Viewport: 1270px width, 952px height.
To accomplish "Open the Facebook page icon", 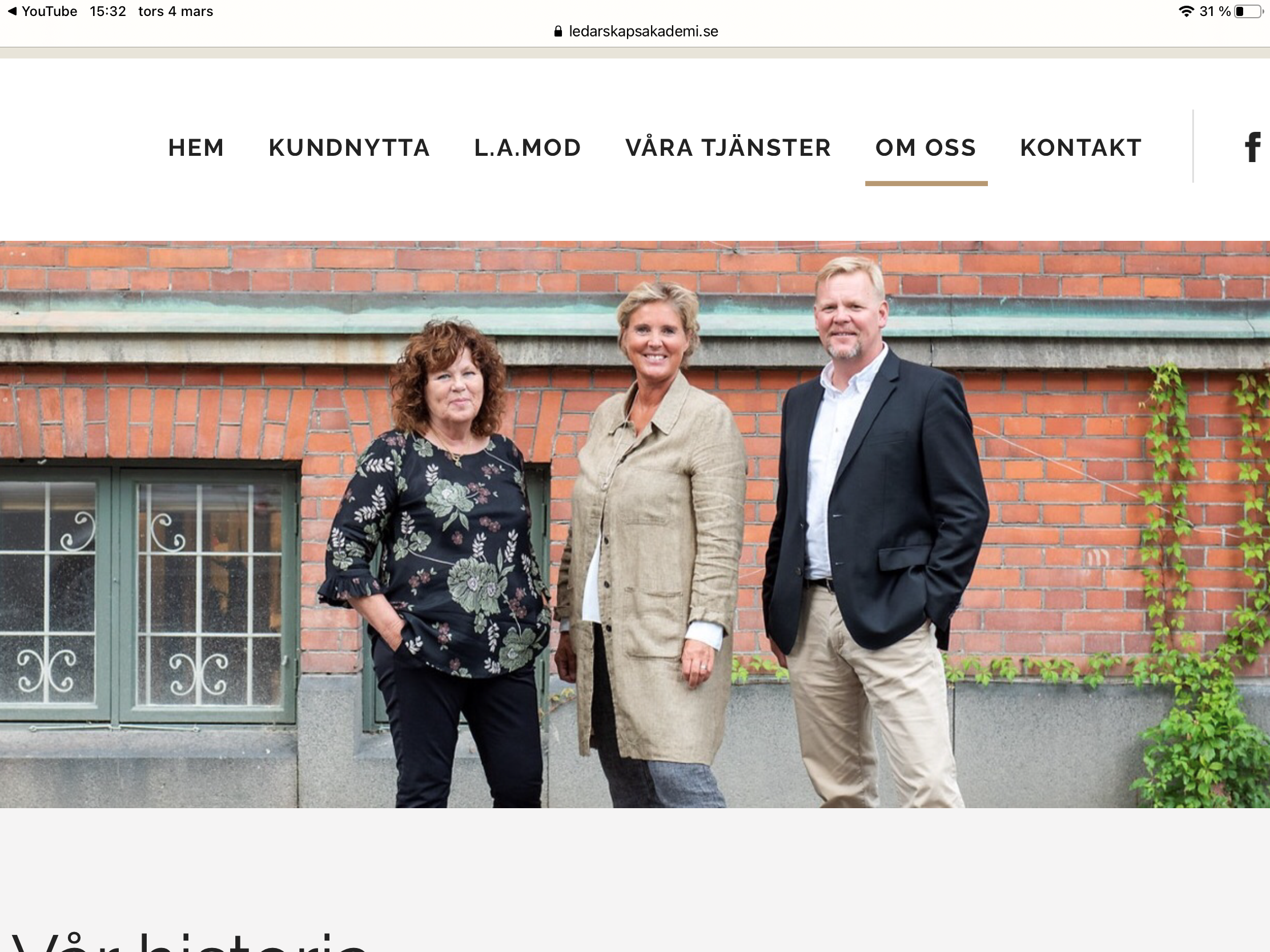I will tap(1252, 147).
